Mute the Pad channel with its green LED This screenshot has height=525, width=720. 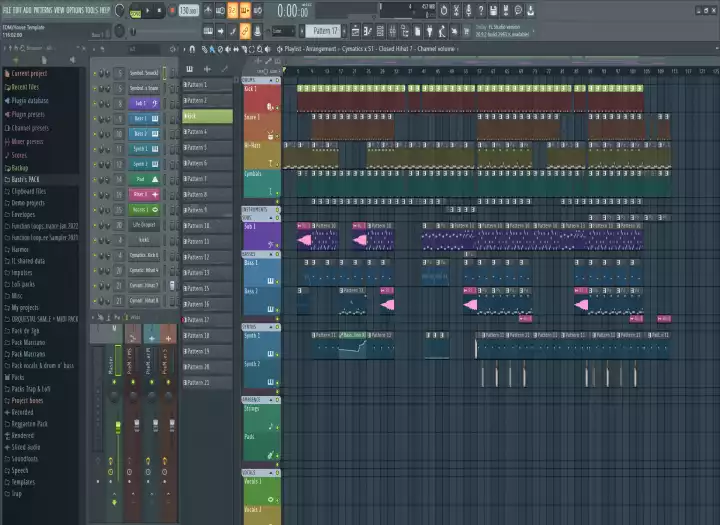coord(95,180)
